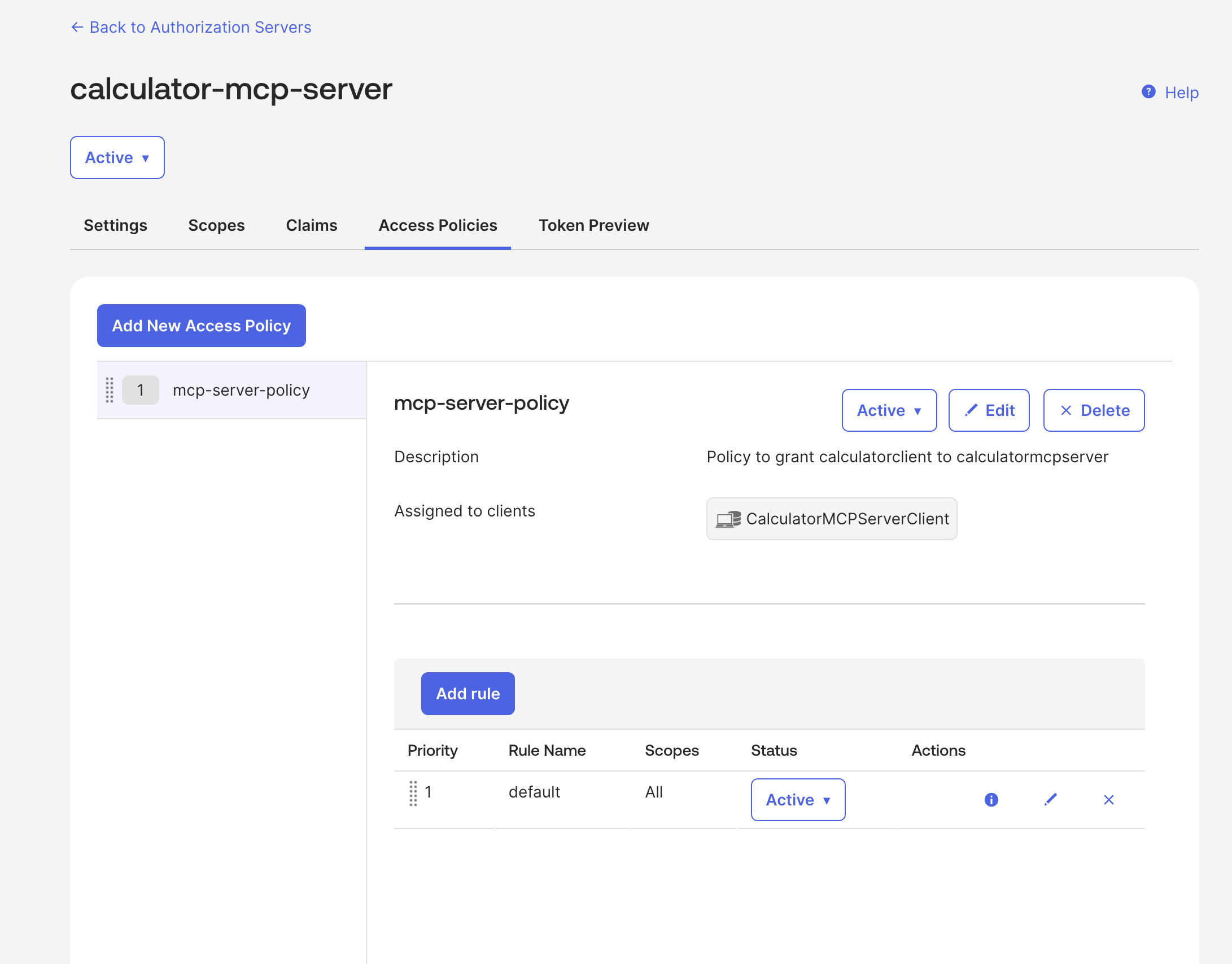Click the Actions column header
This screenshot has width=1232, height=964.
[938, 750]
